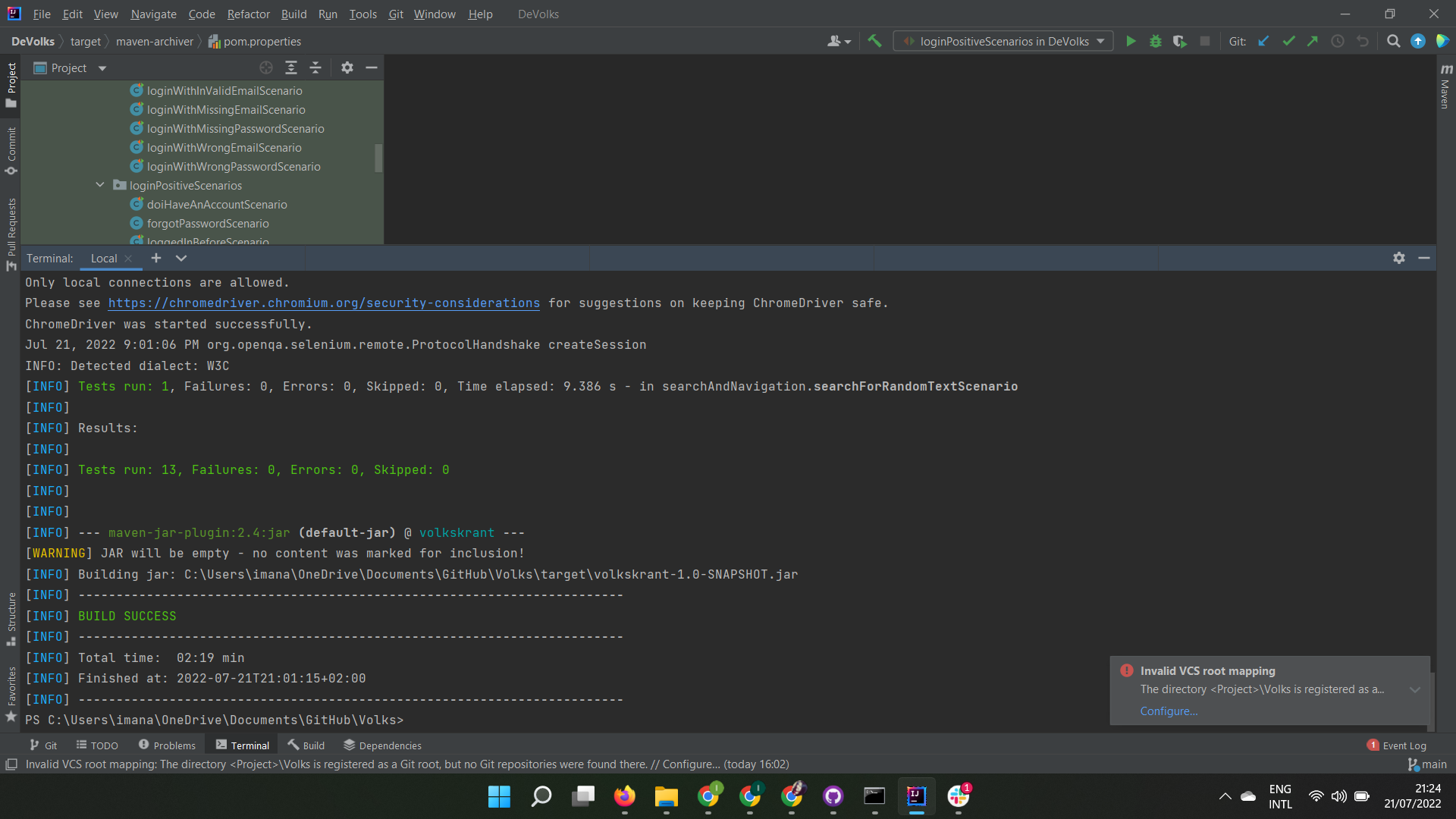Toggle the Git tool window
Image resolution: width=1456 pixels, height=819 pixels.
(43, 745)
